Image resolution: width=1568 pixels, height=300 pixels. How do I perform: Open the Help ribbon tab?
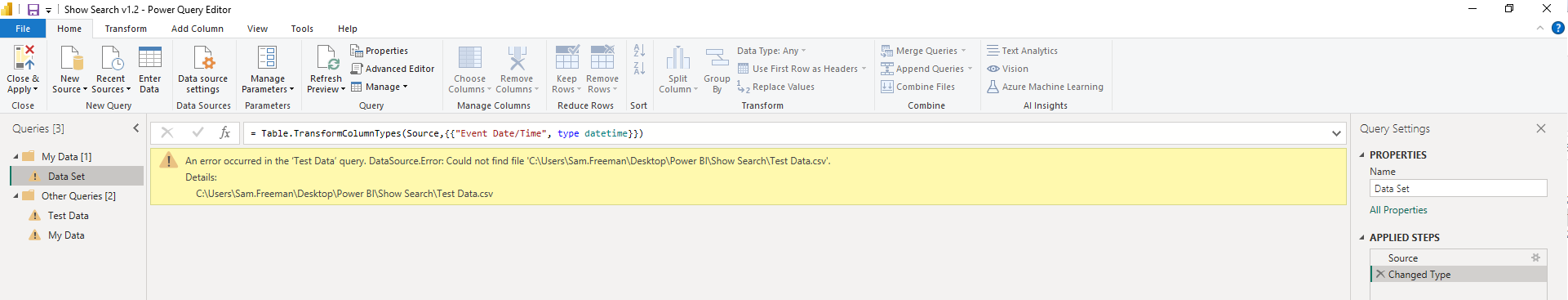coord(348,29)
